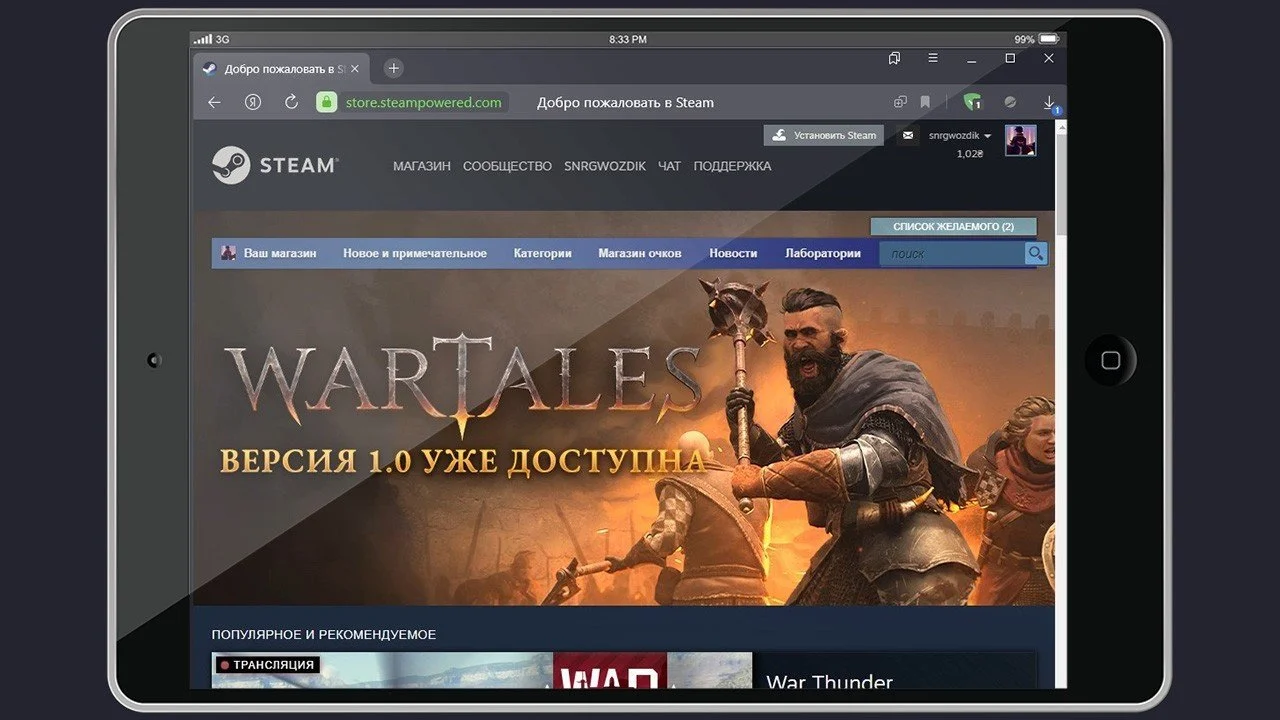1280x720 pixels.
Task: Open the browser hamburger menu
Action: coord(933,59)
